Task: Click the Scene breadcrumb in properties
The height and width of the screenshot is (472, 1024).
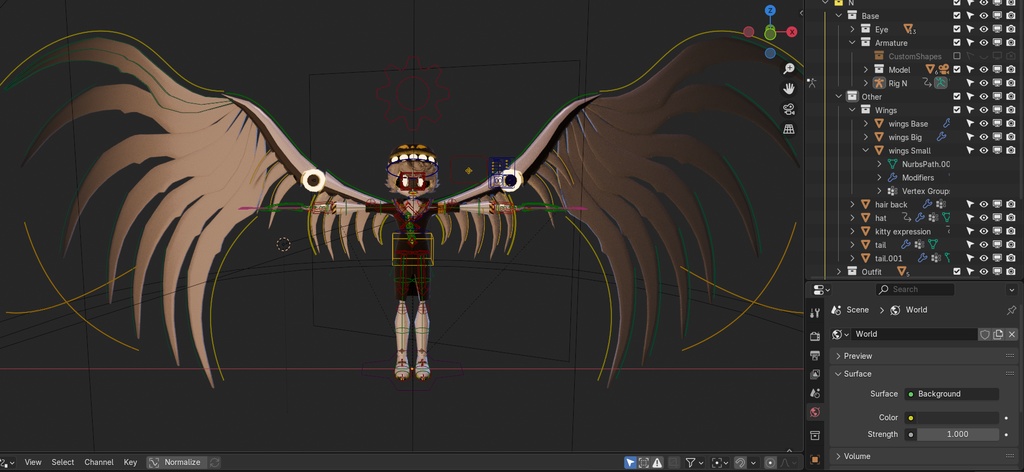Action: tap(851, 310)
